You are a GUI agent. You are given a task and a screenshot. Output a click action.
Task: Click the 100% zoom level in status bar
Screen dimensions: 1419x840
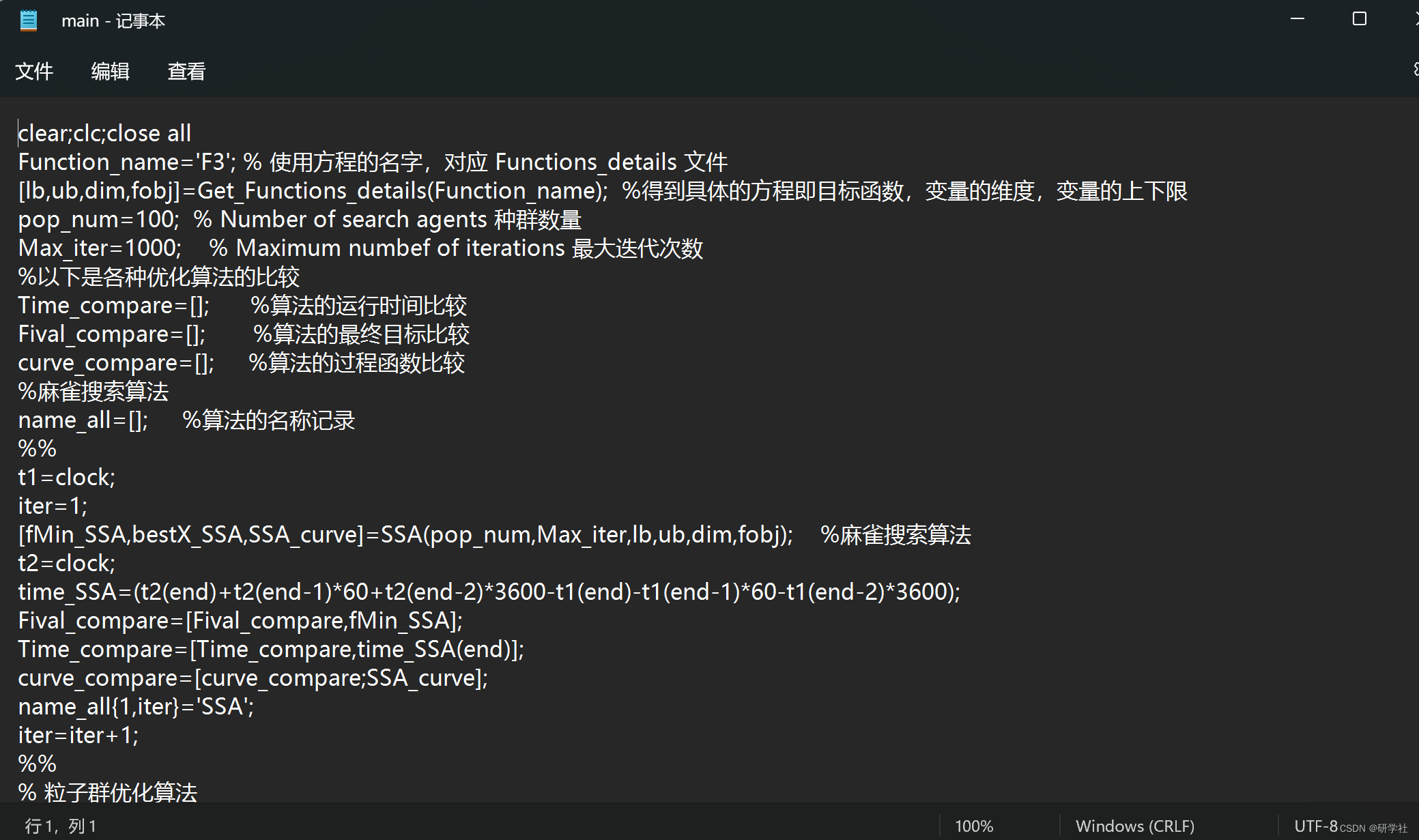973,826
